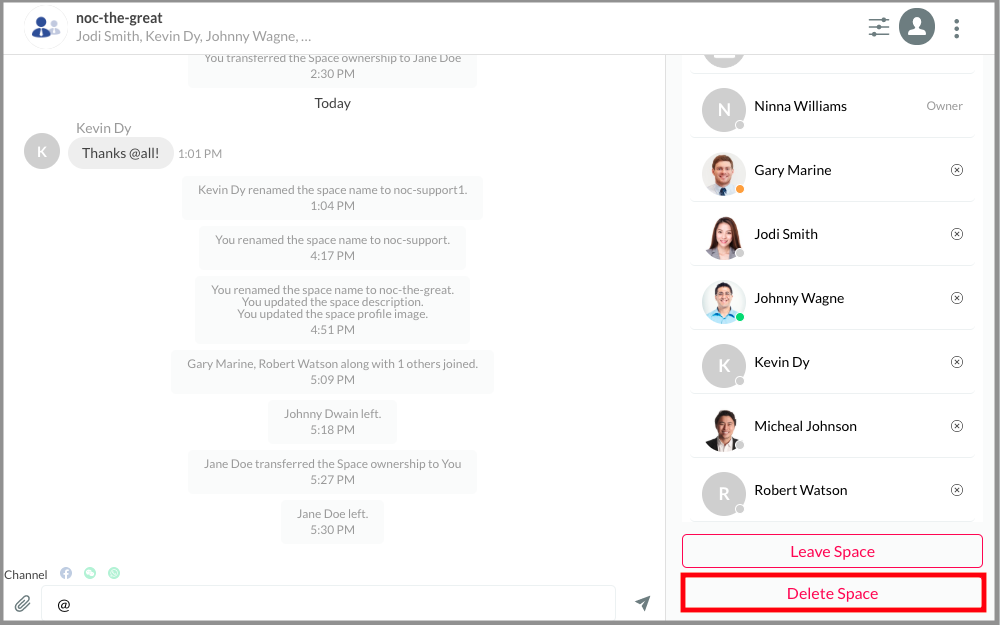Viewport: 1000px width, 625px height.
Task: Open Gary Marine's profile photo
Action: 724,174
